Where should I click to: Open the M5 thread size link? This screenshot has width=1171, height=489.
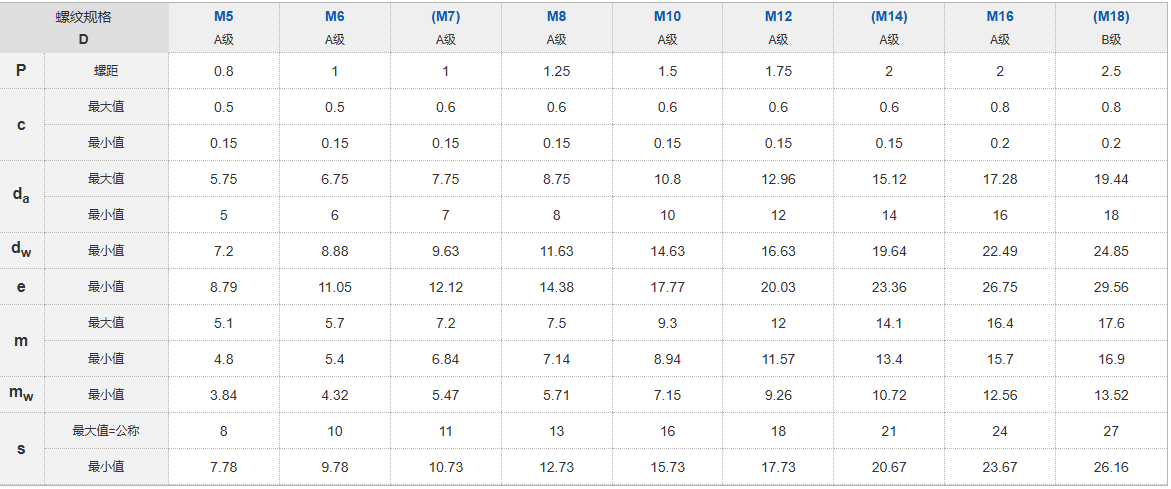[x=224, y=16]
